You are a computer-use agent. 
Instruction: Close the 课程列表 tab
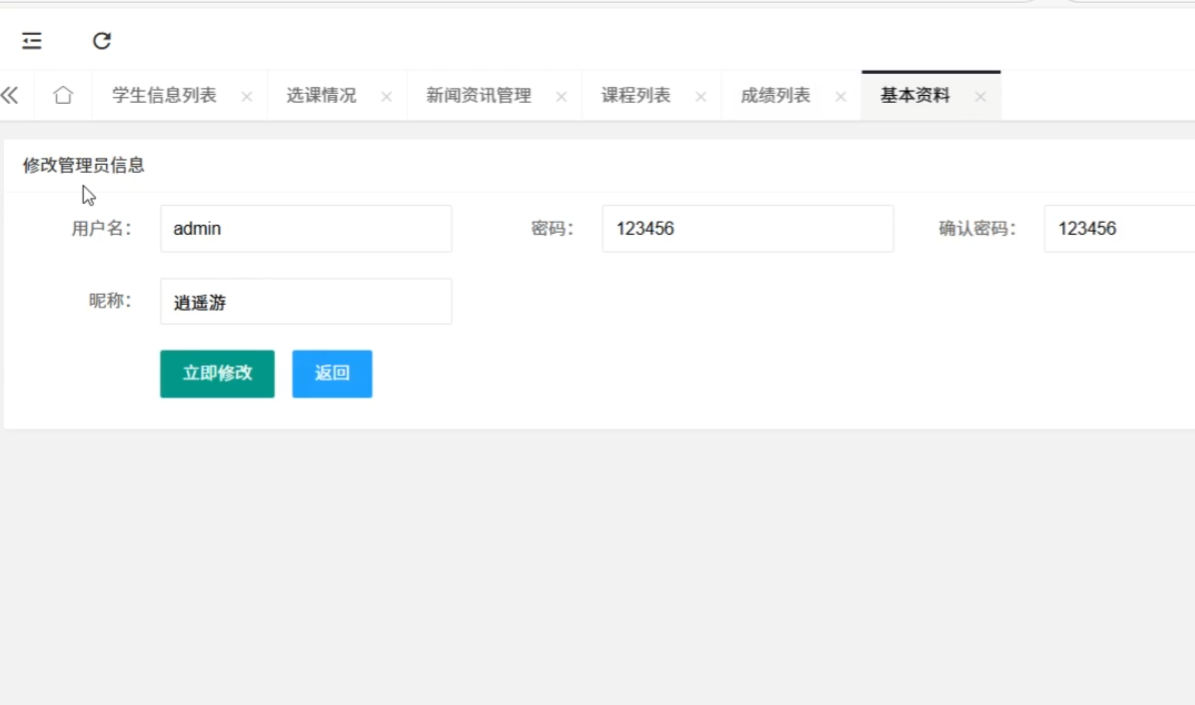[701, 97]
